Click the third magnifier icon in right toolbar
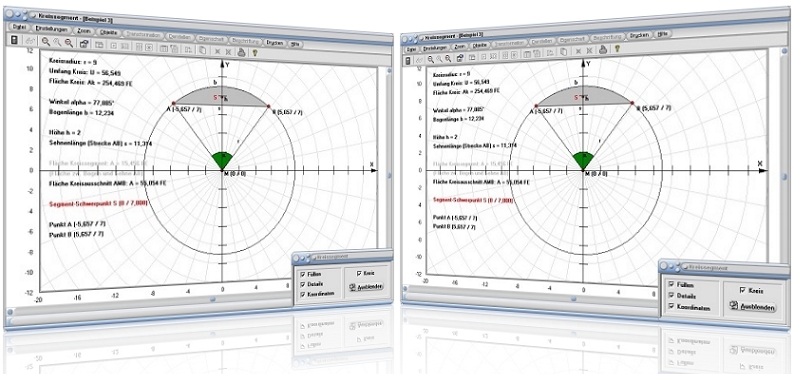 [448, 58]
